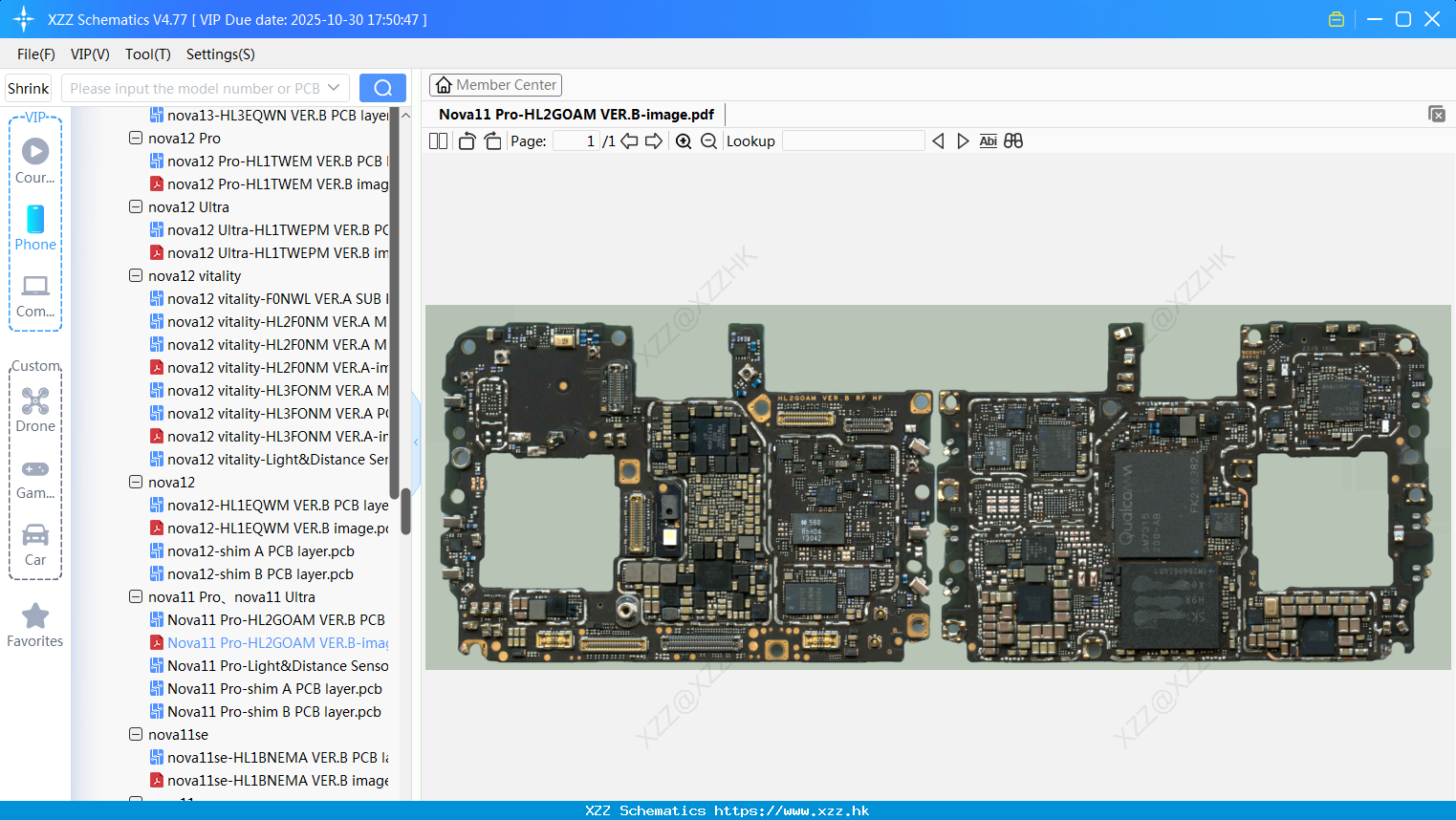Screen dimensions: 1456x820
Task: Click the window icon right of the document tab
Action: [x=1436, y=114]
